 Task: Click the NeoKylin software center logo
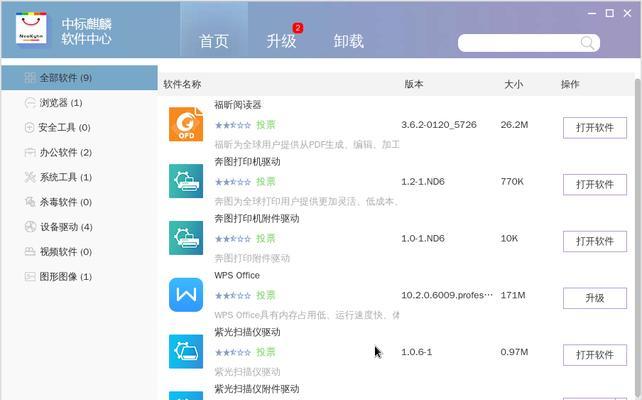pos(31,28)
